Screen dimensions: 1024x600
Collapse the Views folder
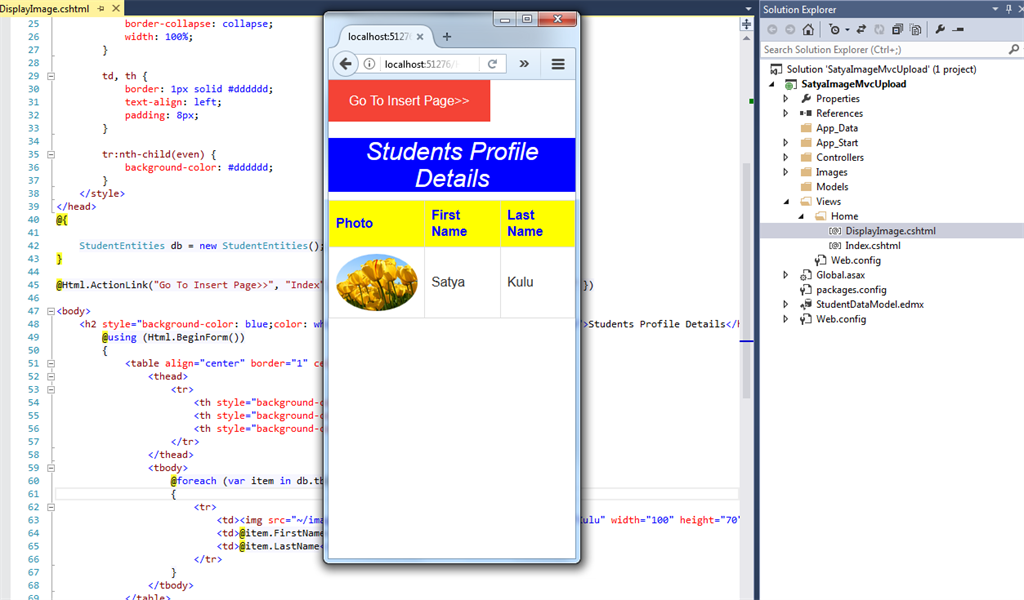click(x=786, y=201)
